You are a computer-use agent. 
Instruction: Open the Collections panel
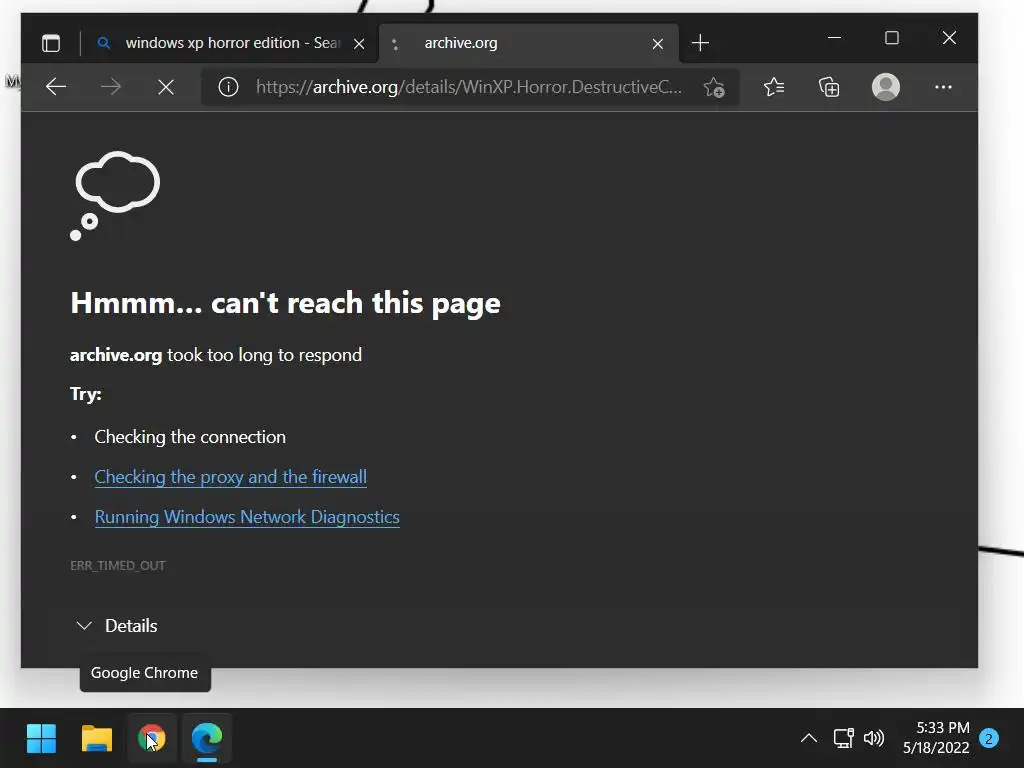(x=829, y=87)
